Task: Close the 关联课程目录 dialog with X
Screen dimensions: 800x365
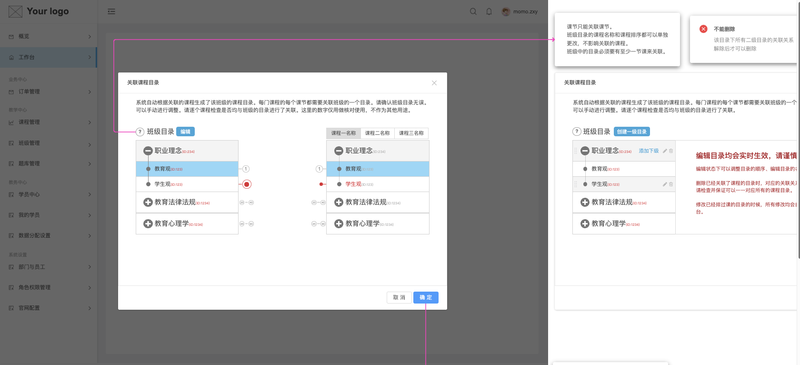Action: pos(434,83)
